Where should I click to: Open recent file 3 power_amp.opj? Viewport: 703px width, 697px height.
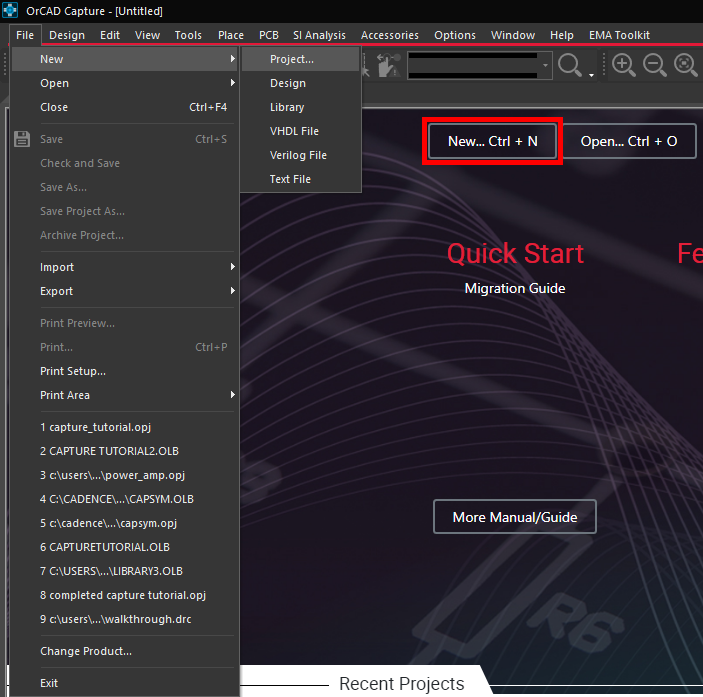click(x=124, y=475)
